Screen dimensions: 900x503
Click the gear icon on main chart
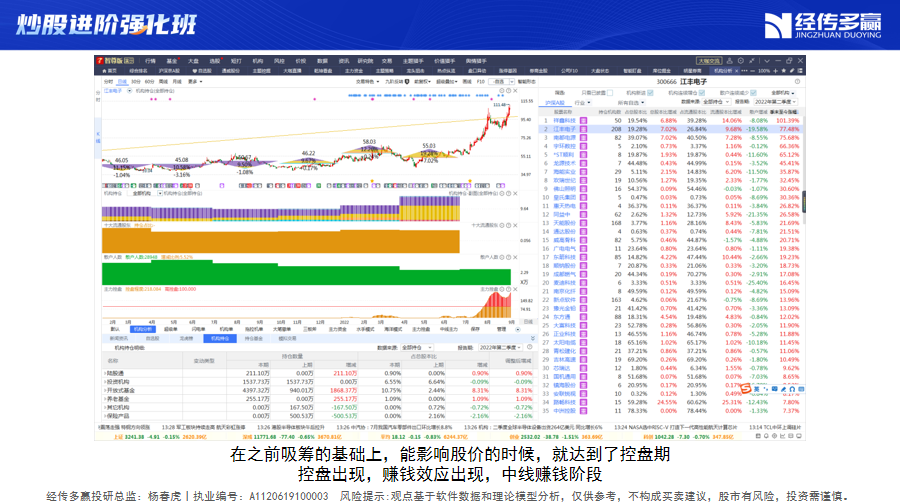[502, 91]
